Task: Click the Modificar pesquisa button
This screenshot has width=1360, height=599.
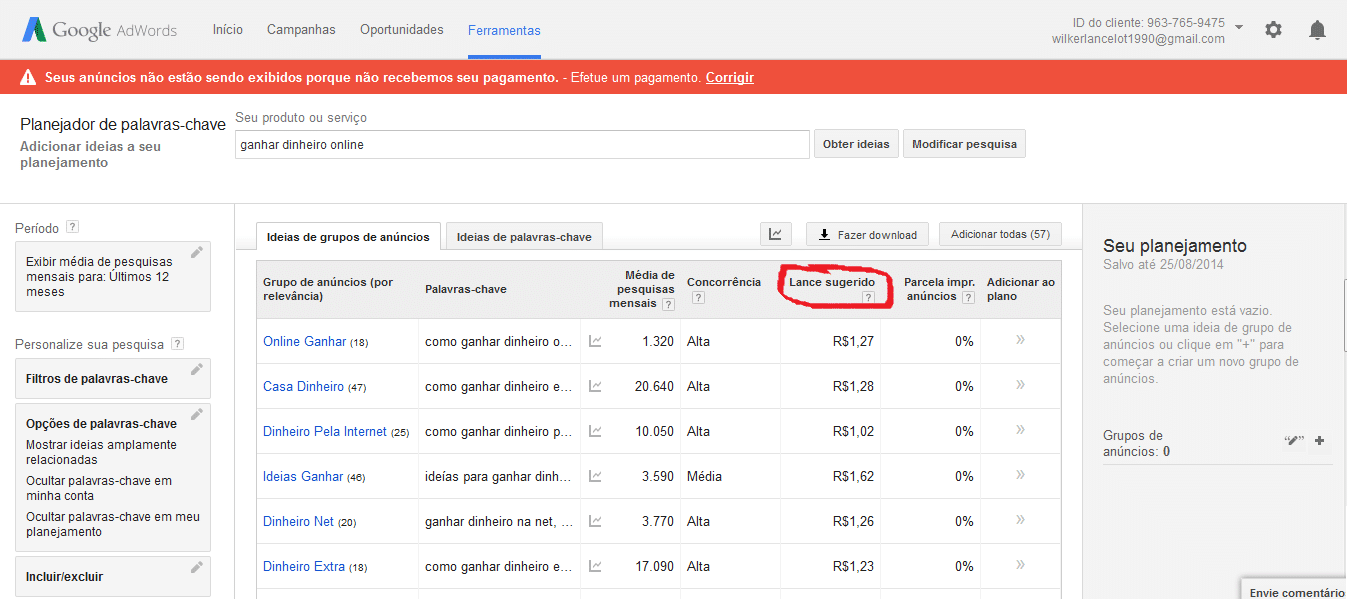Action: click(x=964, y=144)
